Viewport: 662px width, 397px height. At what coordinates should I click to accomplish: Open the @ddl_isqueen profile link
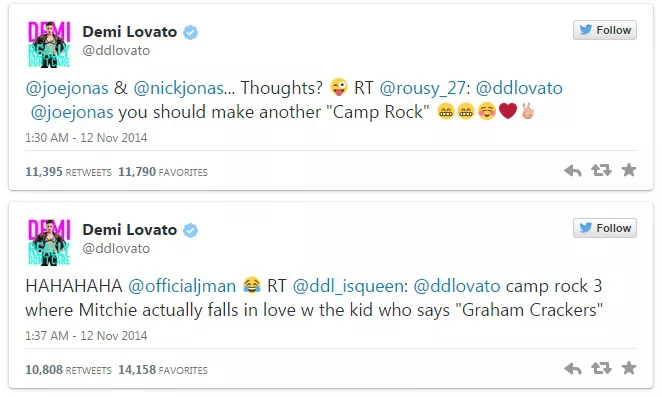(348, 286)
